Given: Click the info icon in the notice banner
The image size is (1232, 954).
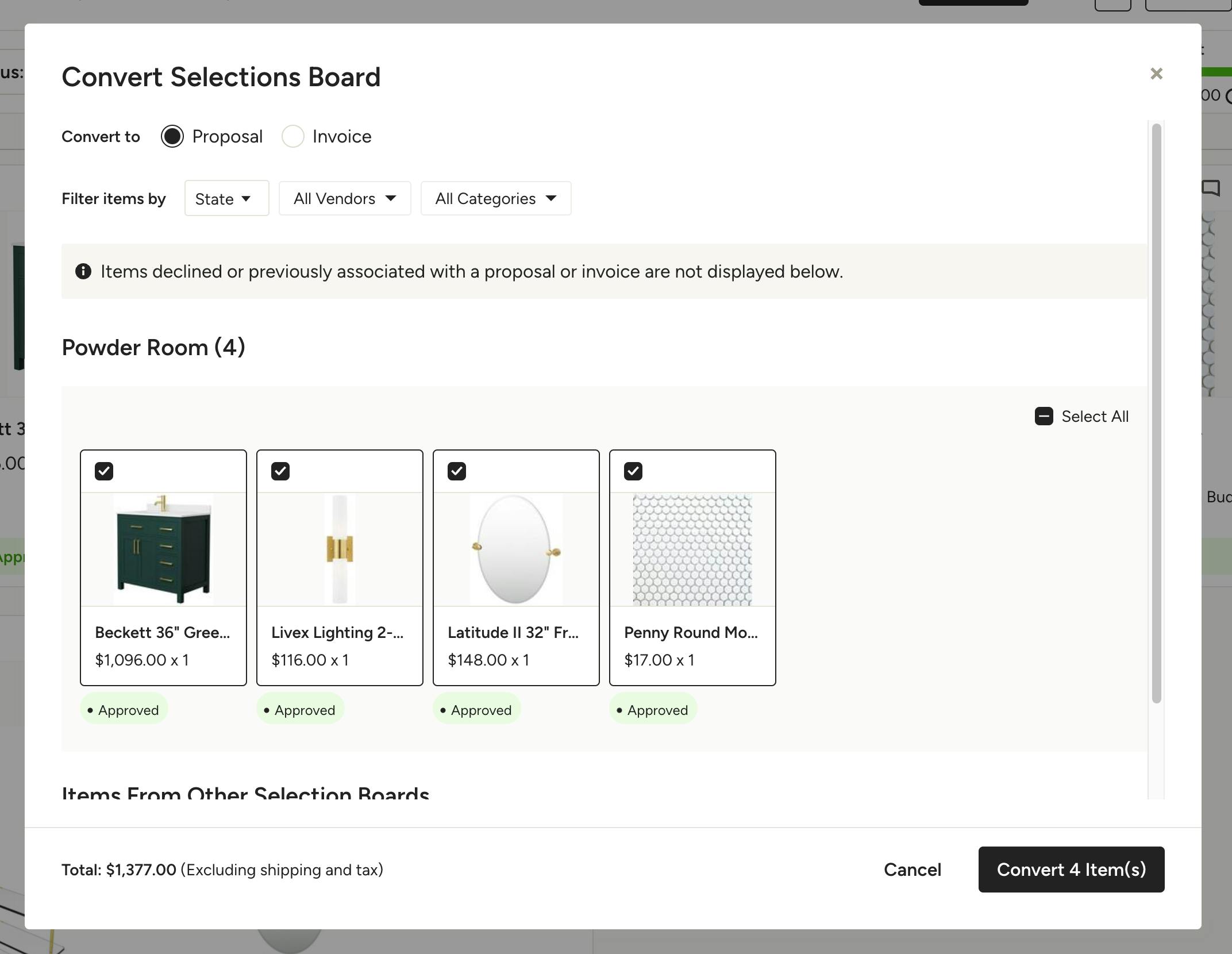Looking at the screenshot, I should (x=83, y=271).
